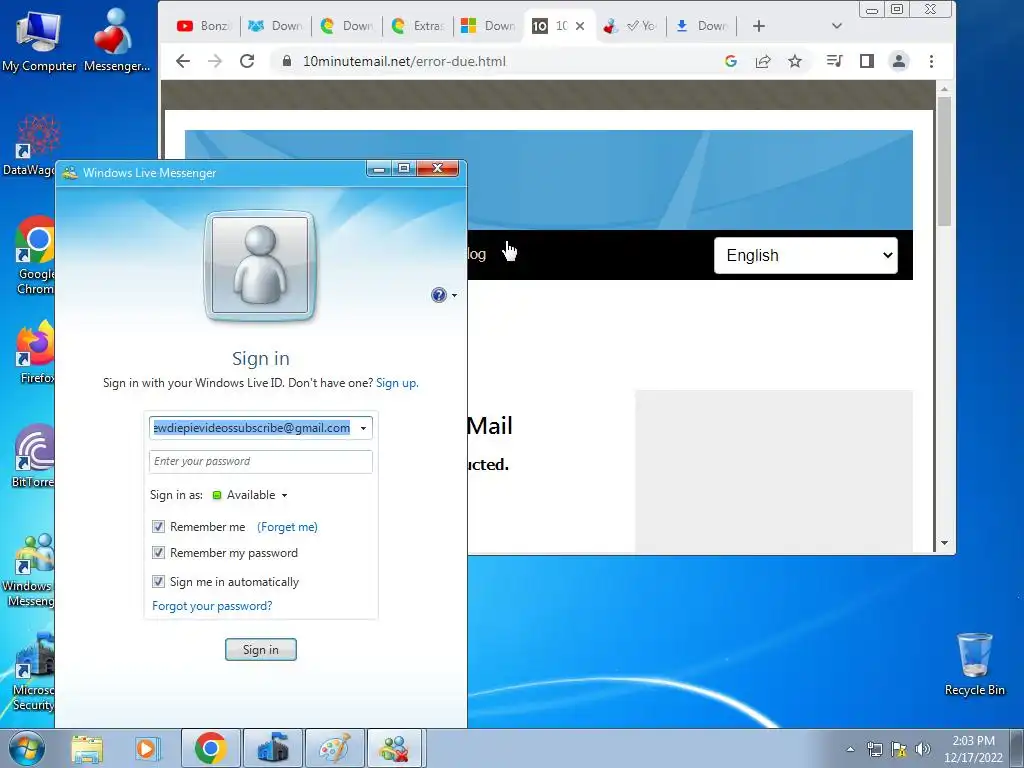Open the English language dropdown
Viewport: 1024px width, 768px height.
click(806, 255)
